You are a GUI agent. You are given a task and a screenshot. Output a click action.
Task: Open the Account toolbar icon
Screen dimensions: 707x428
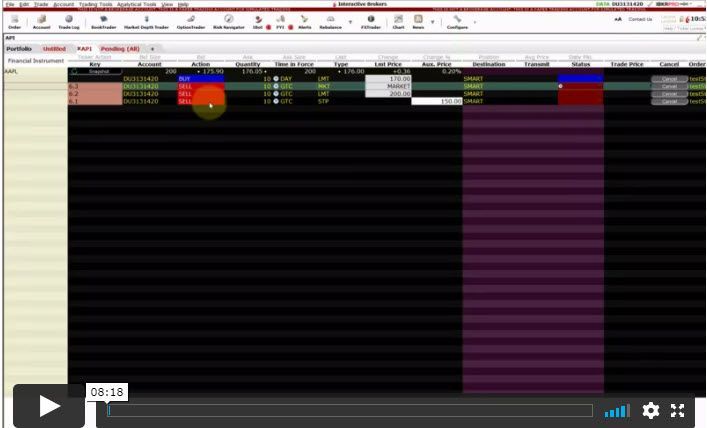41,21
